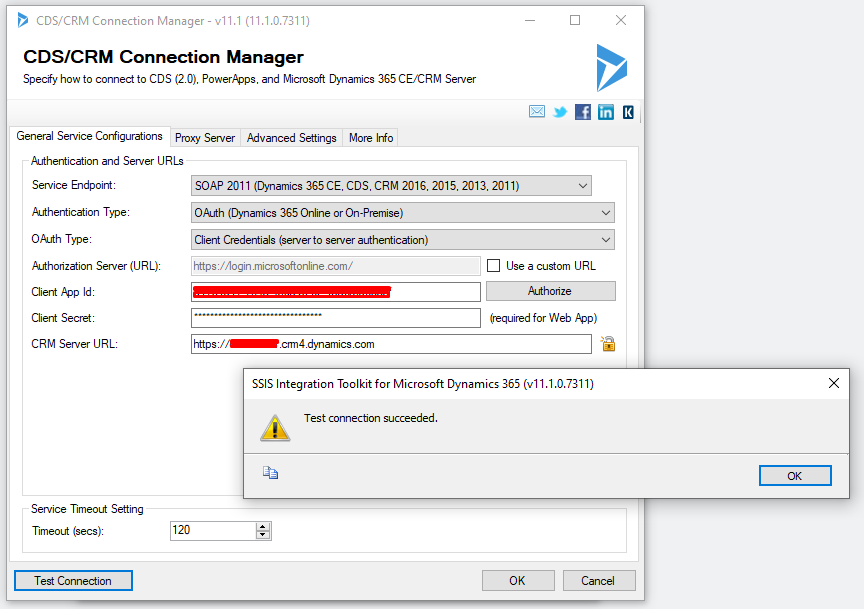The image size is (864, 609).
Task: Switch to the General Service Configurations tab
Action: pos(89,136)
